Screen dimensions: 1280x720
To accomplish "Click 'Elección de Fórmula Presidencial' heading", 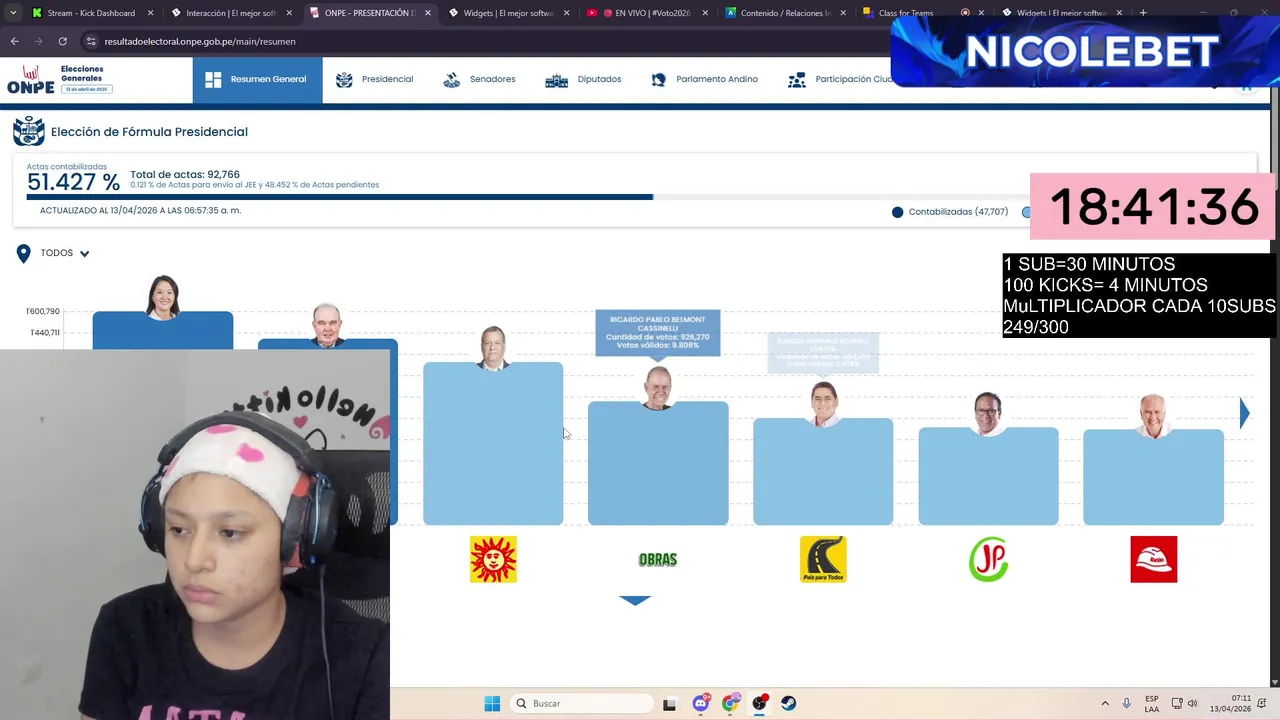I will [149, 131].
